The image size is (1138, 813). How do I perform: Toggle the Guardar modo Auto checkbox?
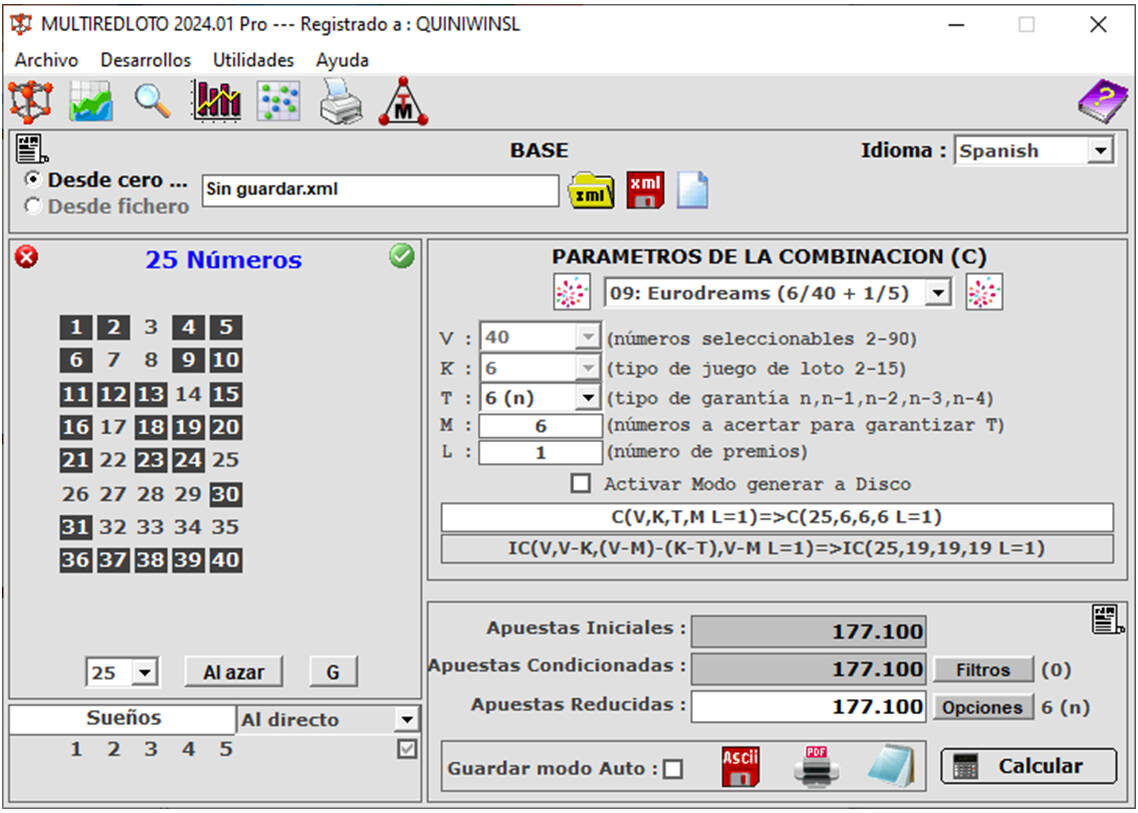point(673,769)
